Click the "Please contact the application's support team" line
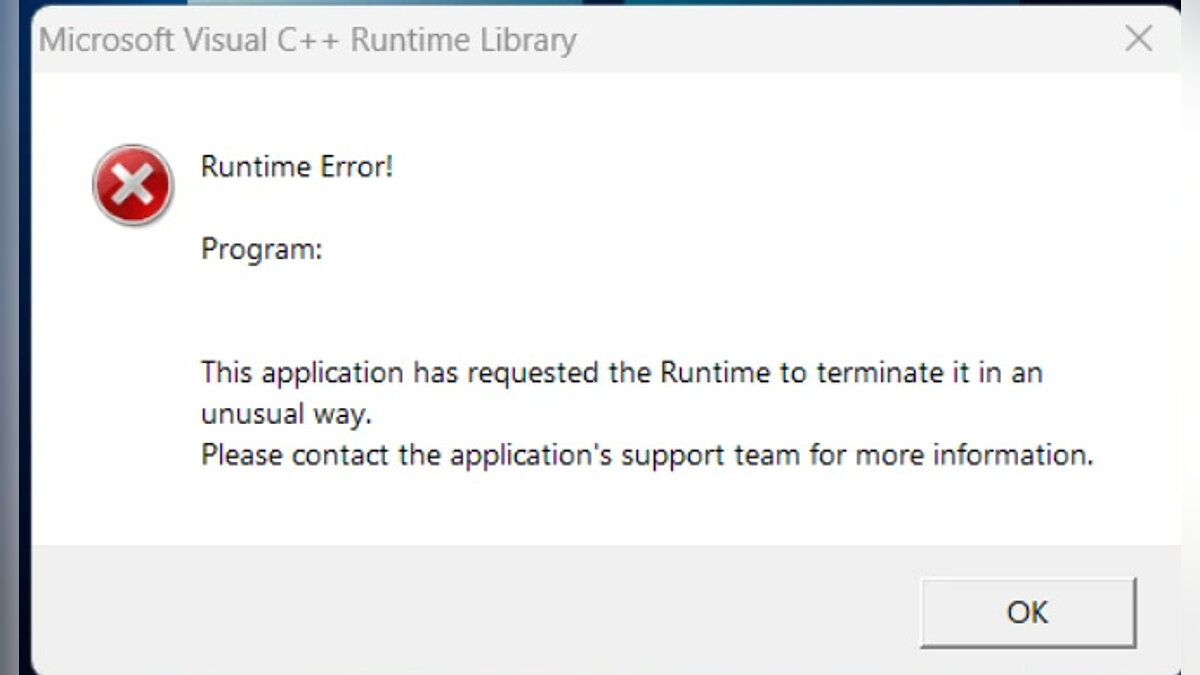 646,456
